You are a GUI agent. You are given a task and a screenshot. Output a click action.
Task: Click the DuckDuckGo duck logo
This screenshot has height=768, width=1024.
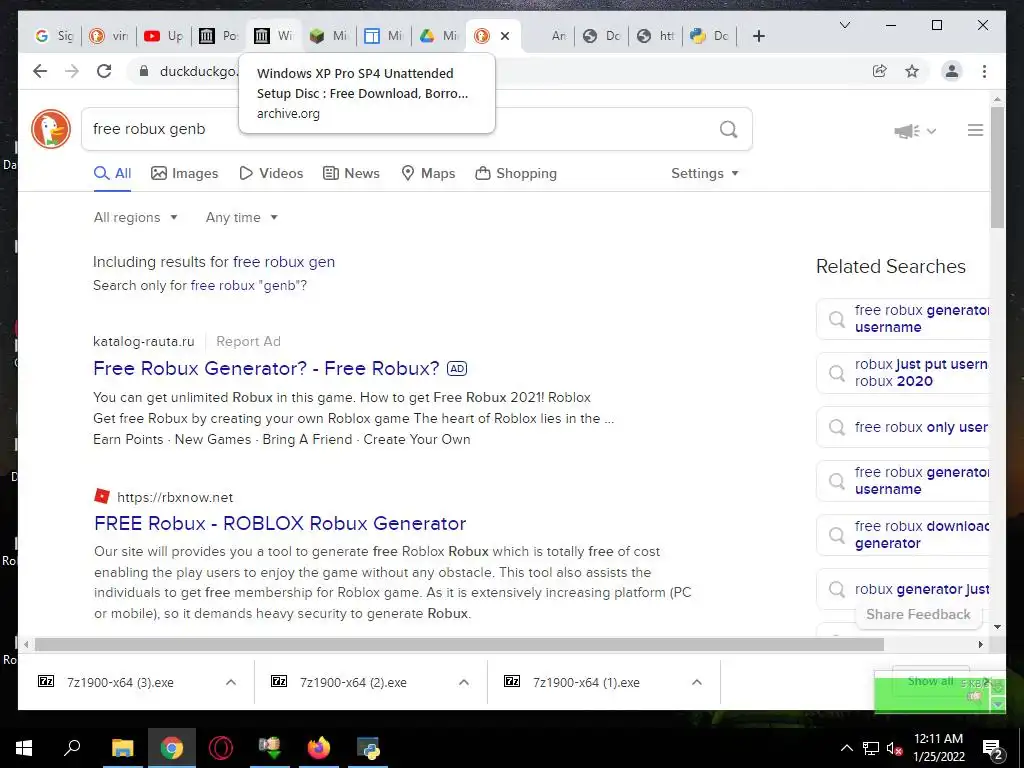pyautogui.click(x=51, y=129)
